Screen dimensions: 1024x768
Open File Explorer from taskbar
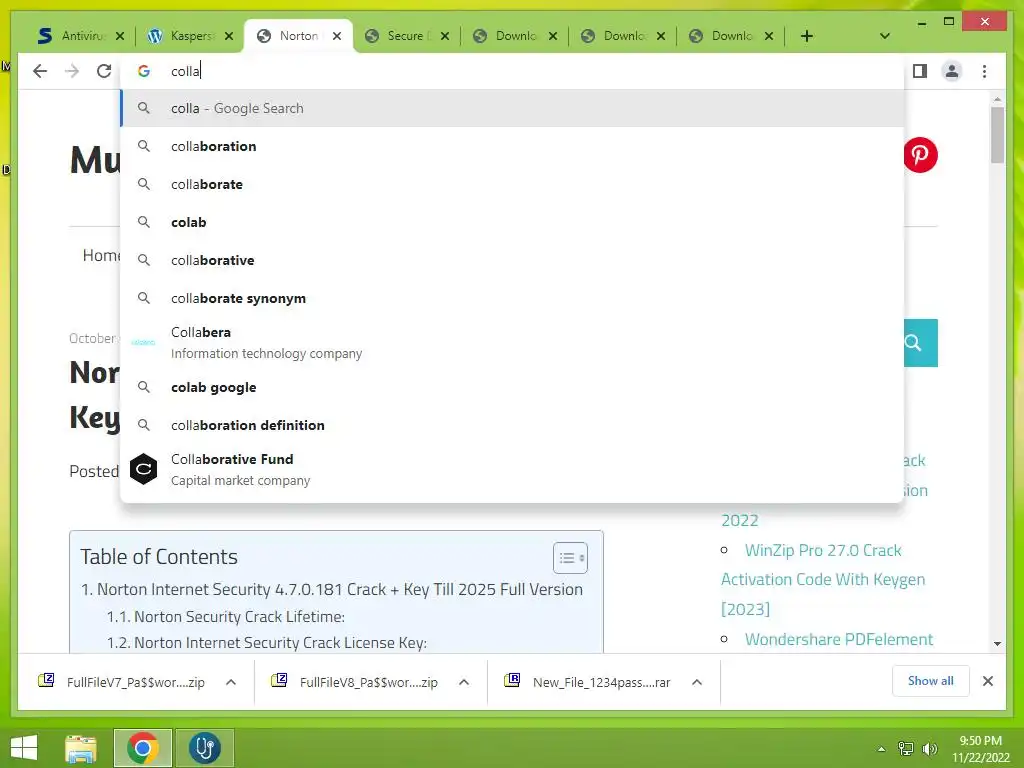point(80,748)
